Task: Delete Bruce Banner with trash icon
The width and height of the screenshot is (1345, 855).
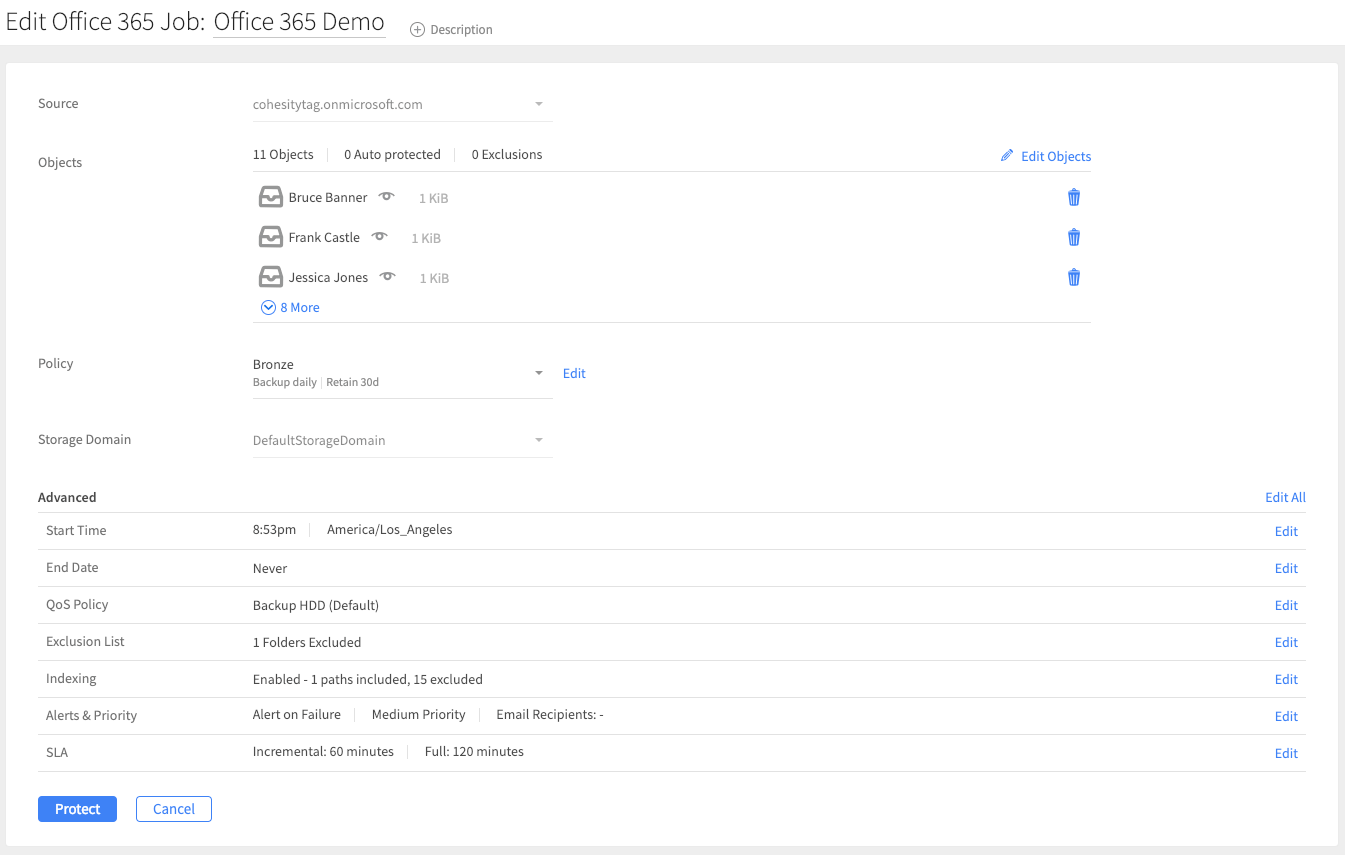Action: point(1074,197)
